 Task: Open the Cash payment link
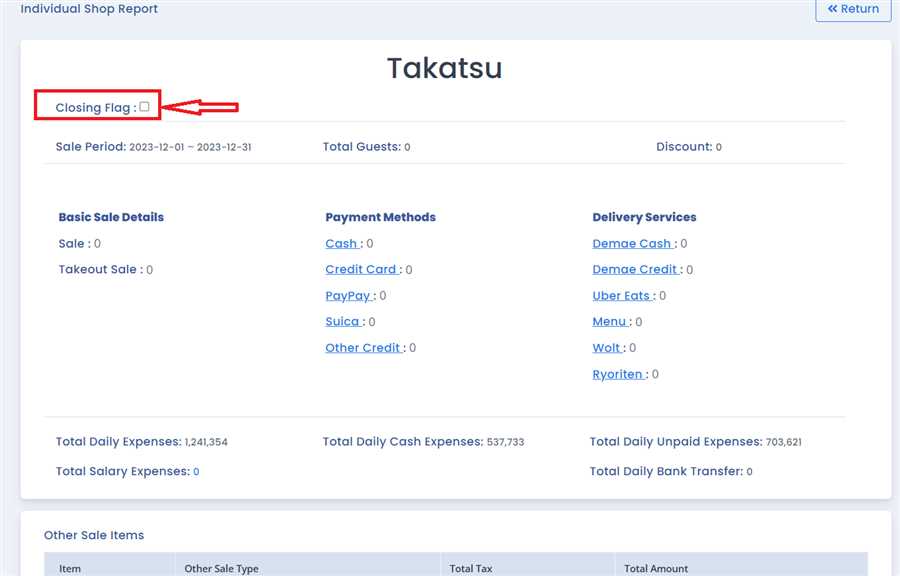tap(341, 243)
